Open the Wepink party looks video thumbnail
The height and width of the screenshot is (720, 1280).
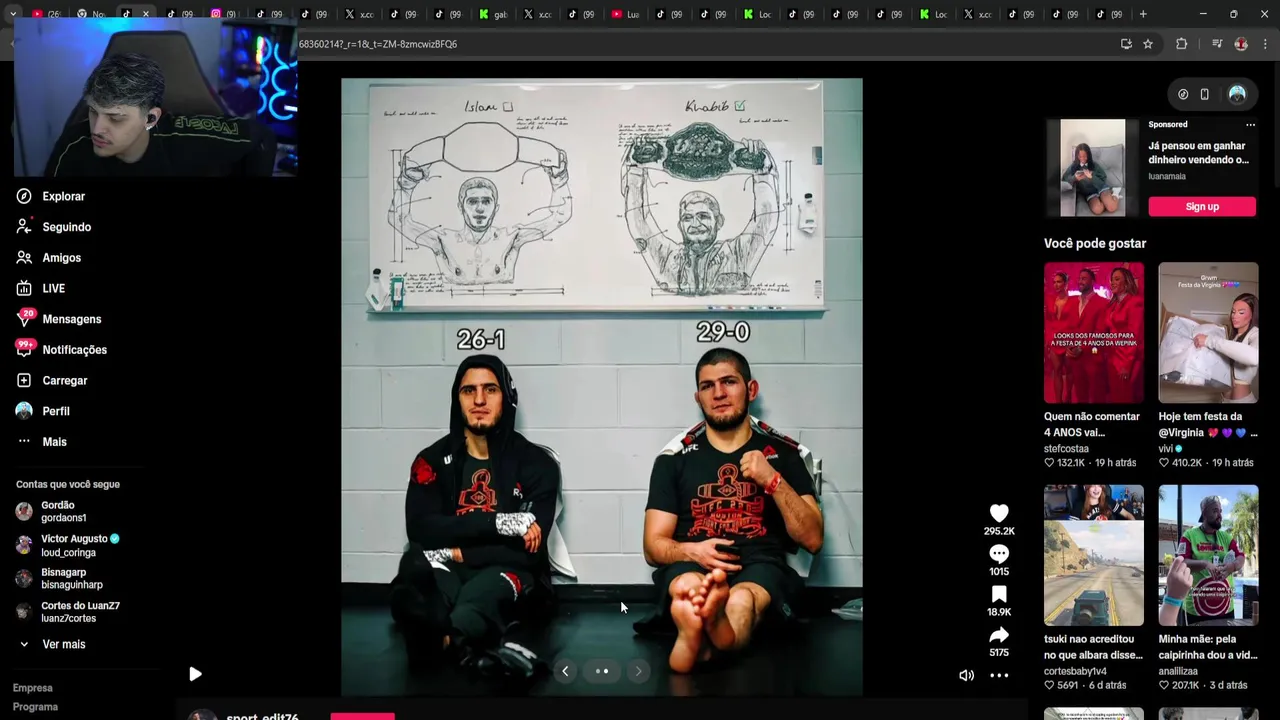(x=1094, y=333)
